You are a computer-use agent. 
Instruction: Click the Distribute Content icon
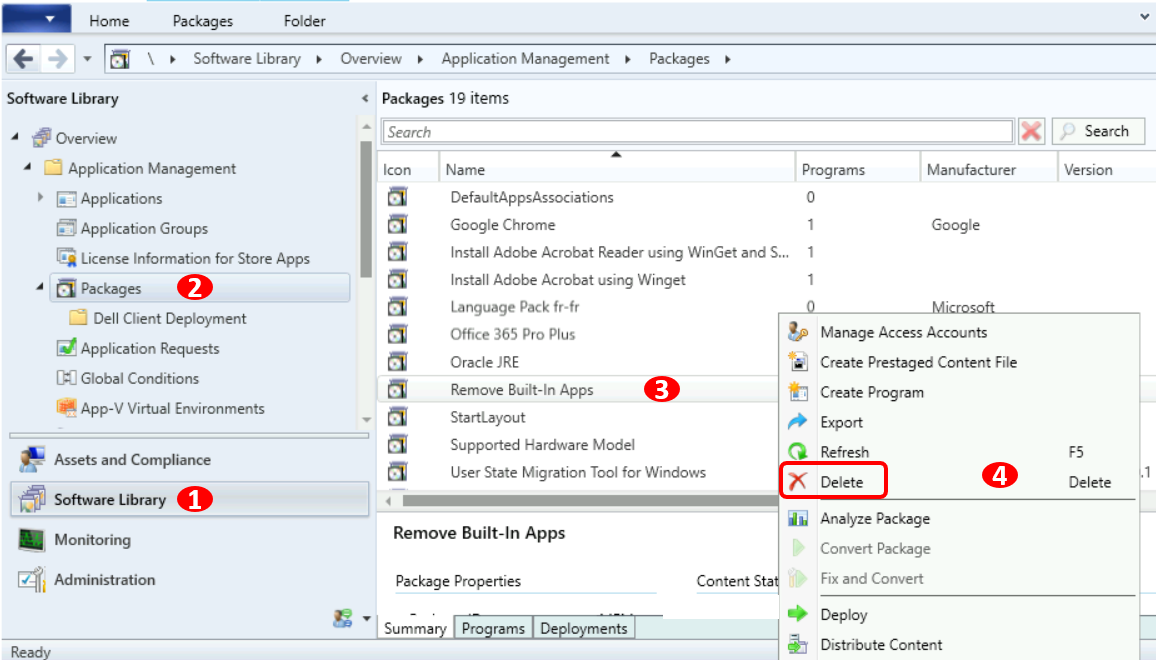click(x=797, y=645)
